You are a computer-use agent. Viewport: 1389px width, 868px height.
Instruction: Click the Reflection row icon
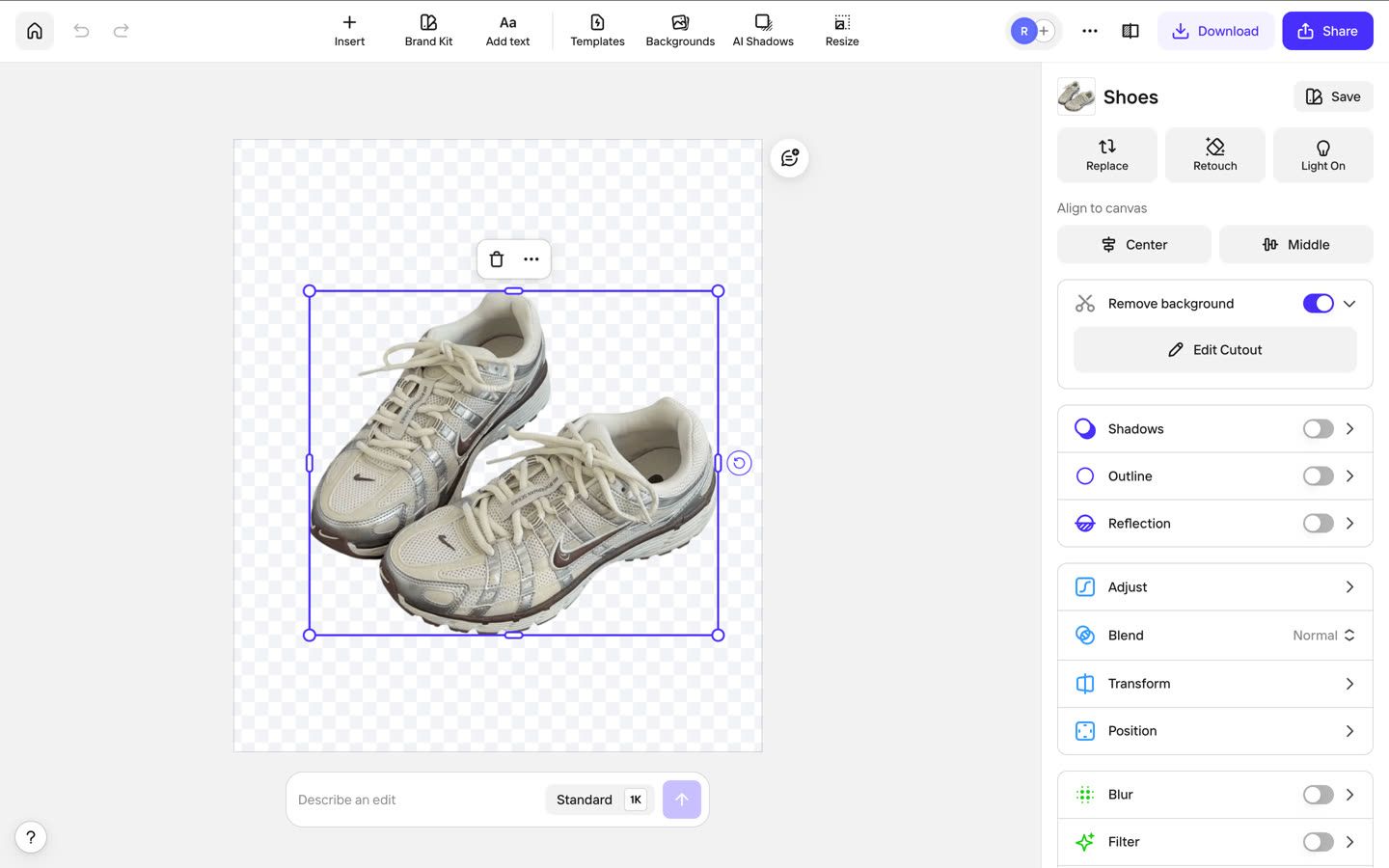coord(1085,524)
